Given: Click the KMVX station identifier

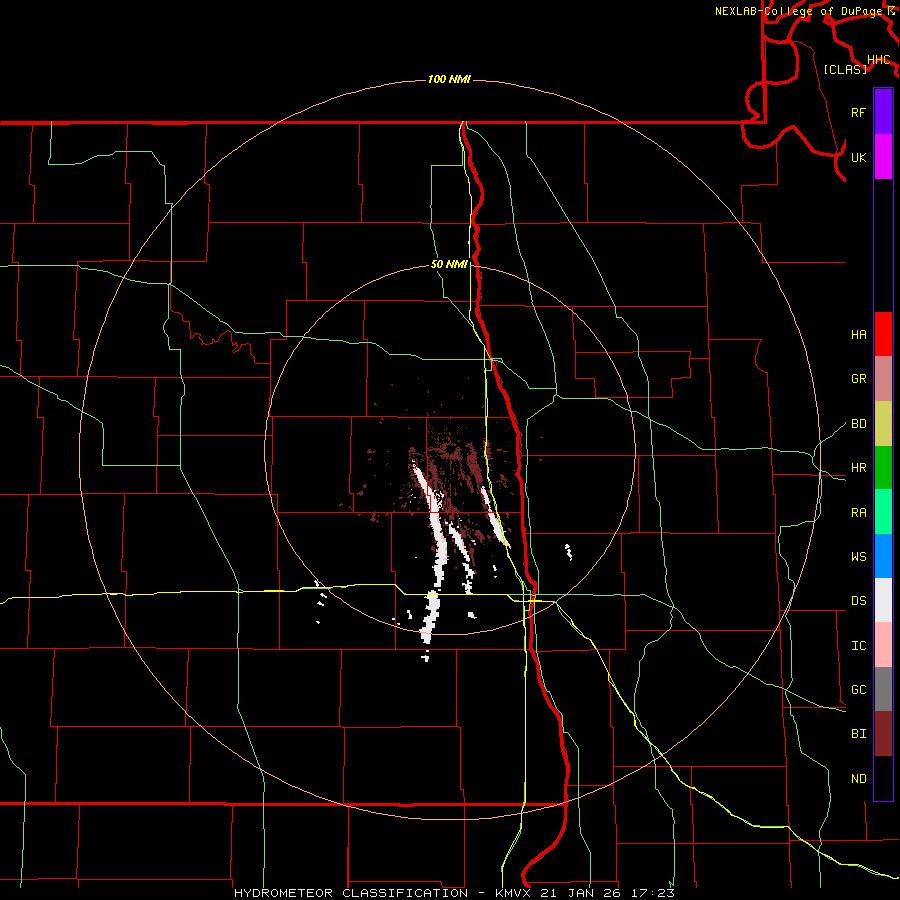Looking at the screenshot, I should point(513,893).
